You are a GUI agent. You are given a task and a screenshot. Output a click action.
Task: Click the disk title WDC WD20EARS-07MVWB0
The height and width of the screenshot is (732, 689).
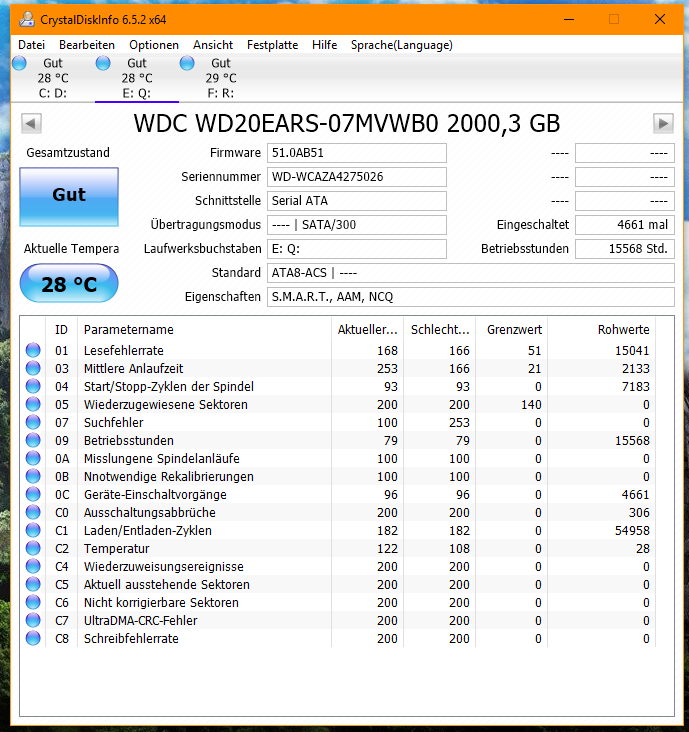pos(347,124)
